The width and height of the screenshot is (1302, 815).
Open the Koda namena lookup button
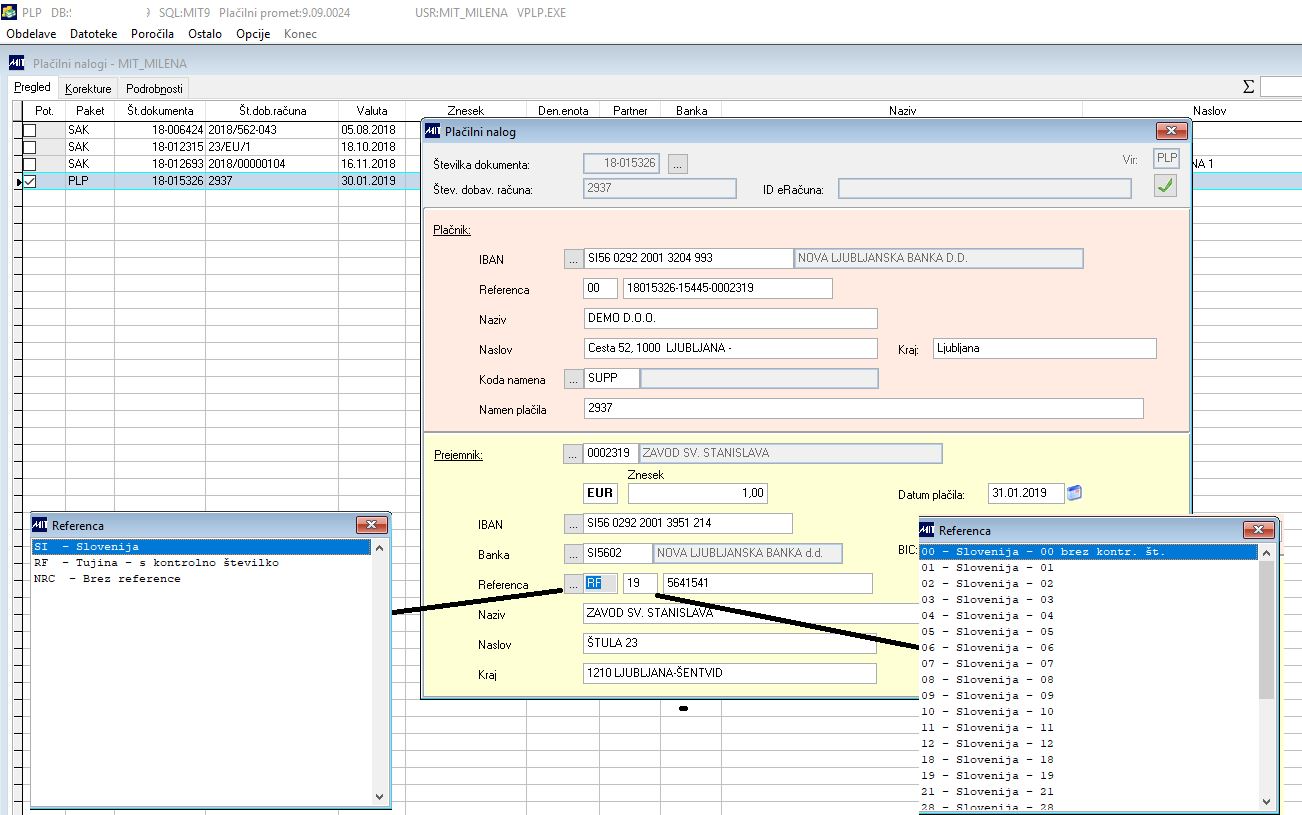[x=573, y=379]
